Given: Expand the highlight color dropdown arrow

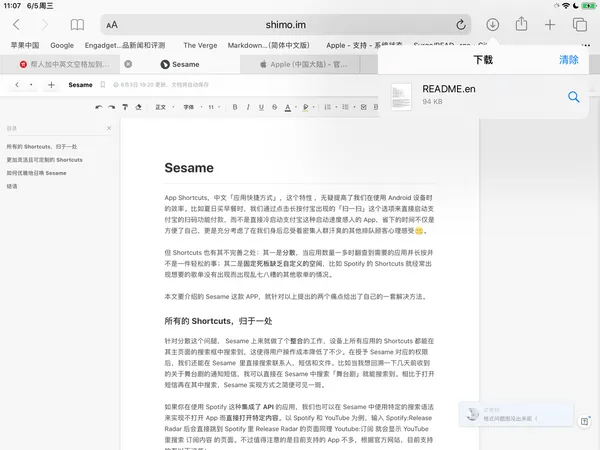Looking at the screenshot, I should pyautogui.click(x=313, y=107).
